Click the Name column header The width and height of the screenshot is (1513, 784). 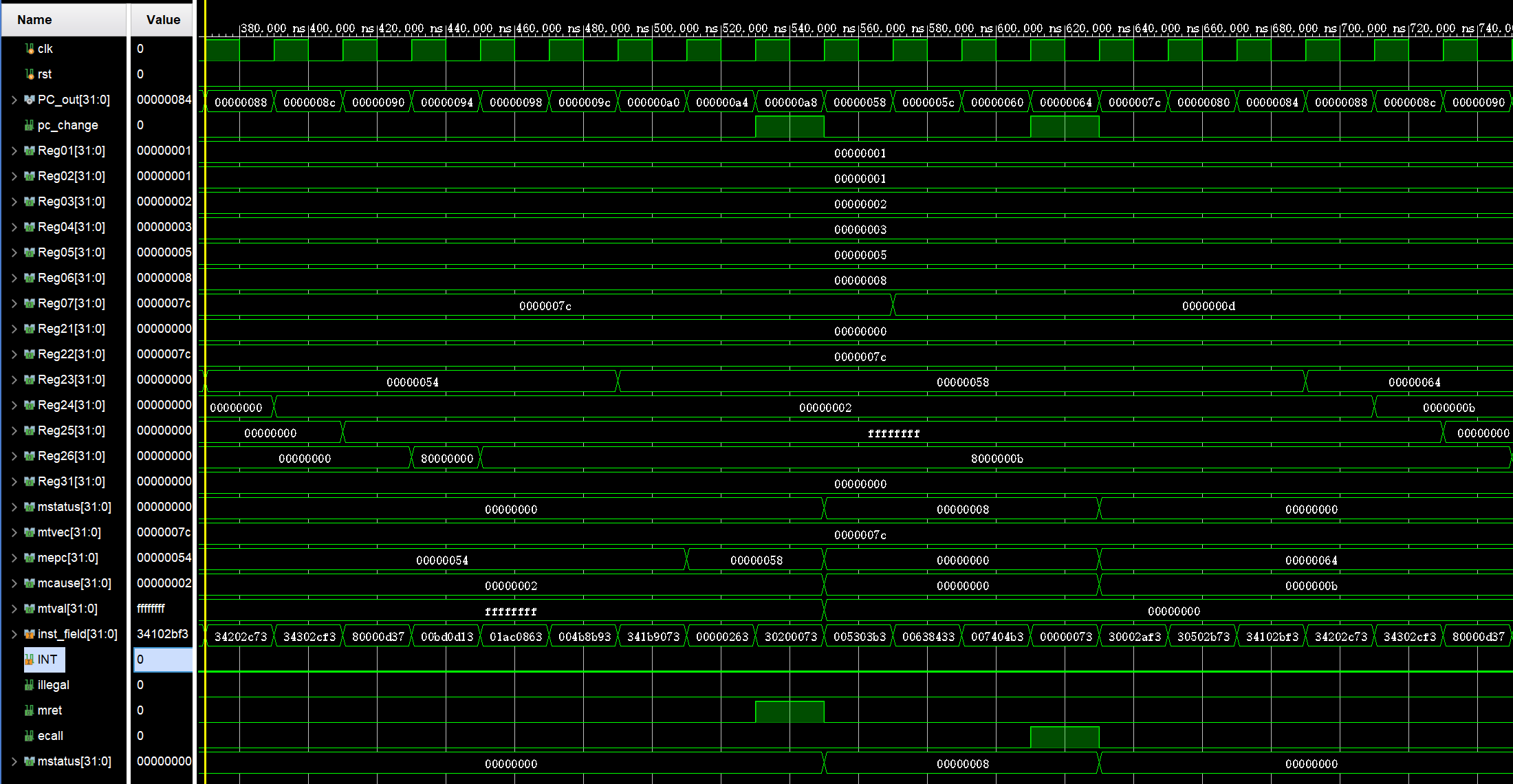tap(34, 20)
